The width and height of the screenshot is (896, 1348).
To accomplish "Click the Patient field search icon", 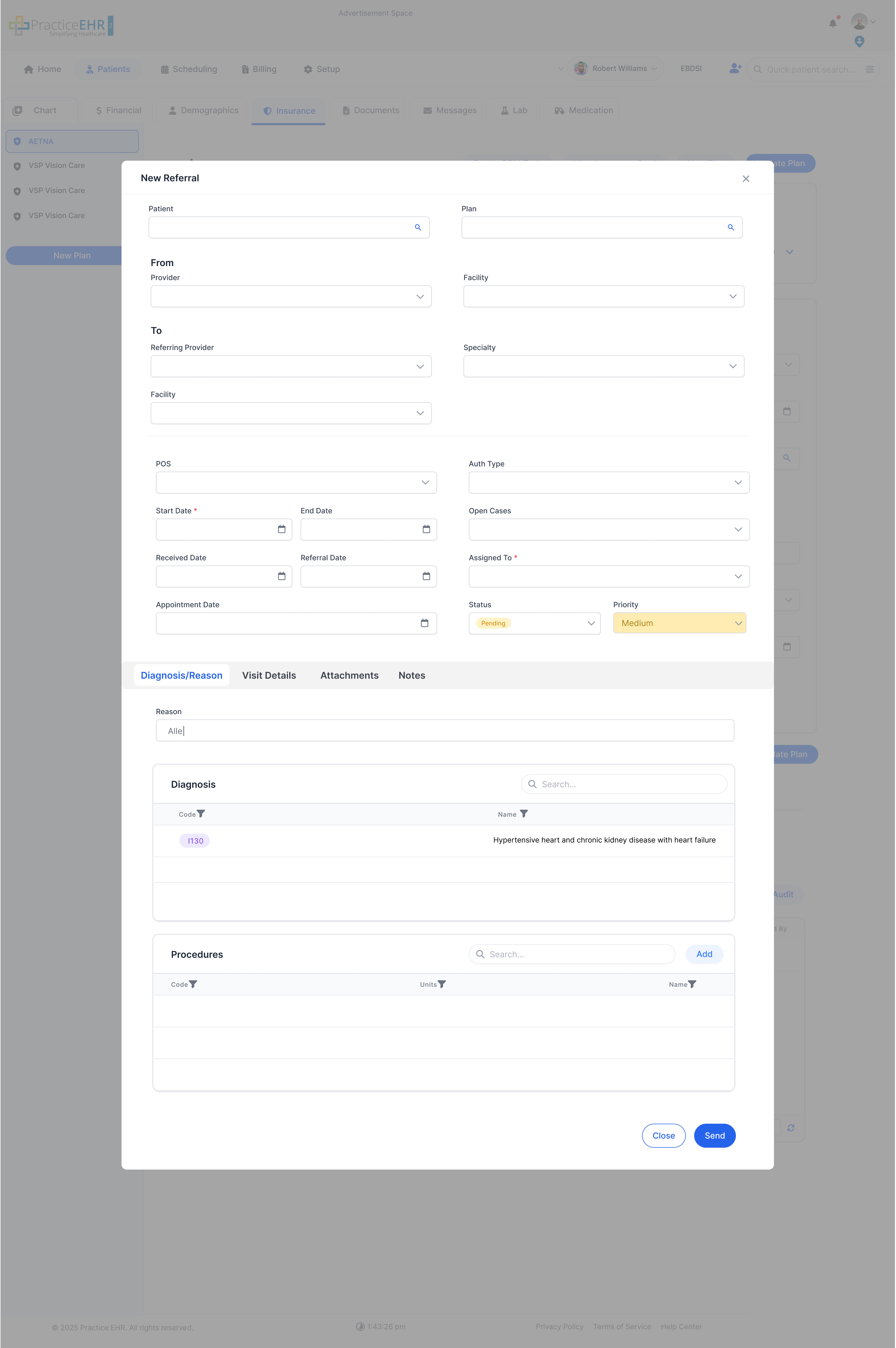I will click(418, 227).
